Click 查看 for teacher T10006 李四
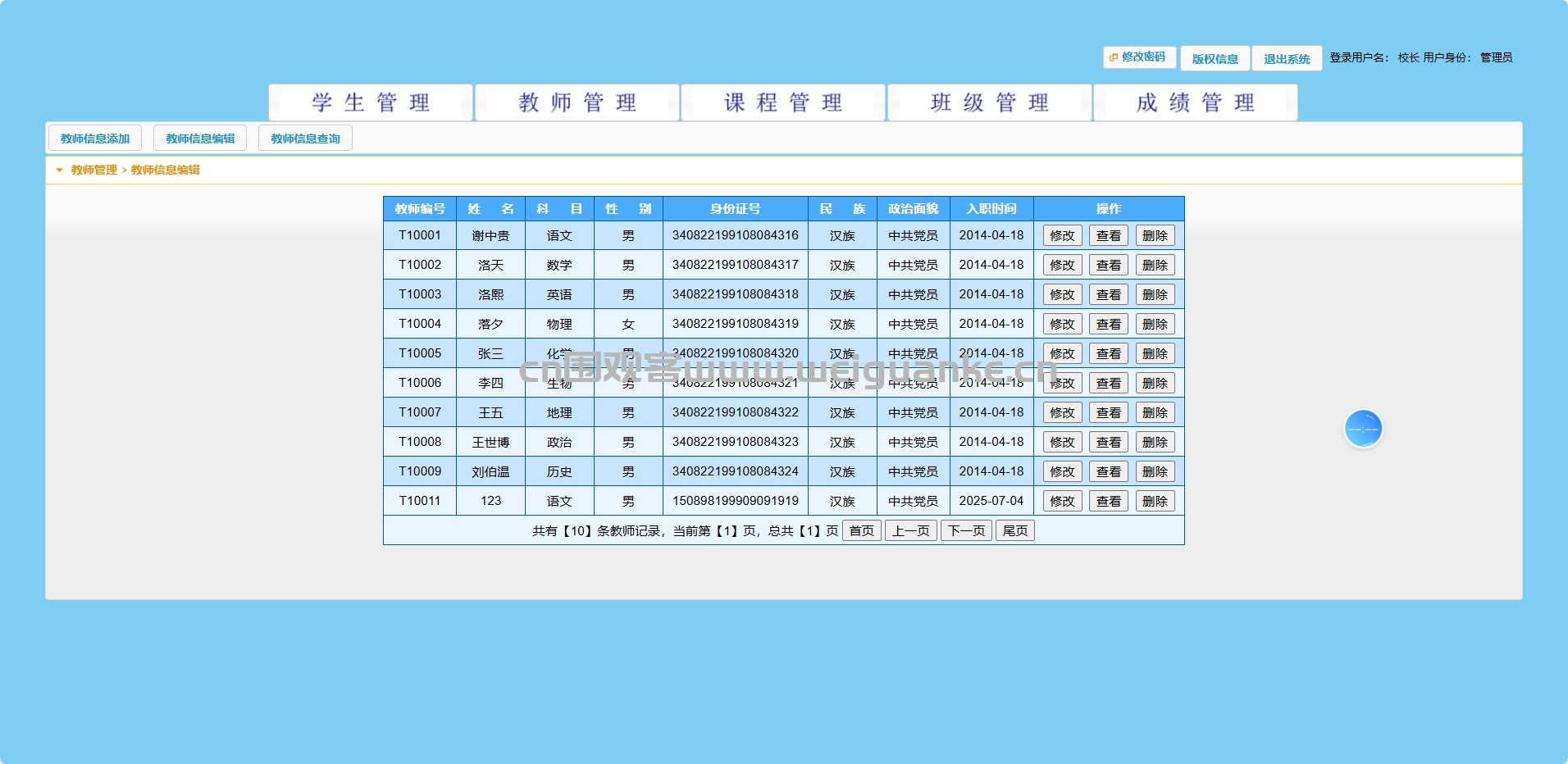 pyautogui.click(x=1109, y=383)
